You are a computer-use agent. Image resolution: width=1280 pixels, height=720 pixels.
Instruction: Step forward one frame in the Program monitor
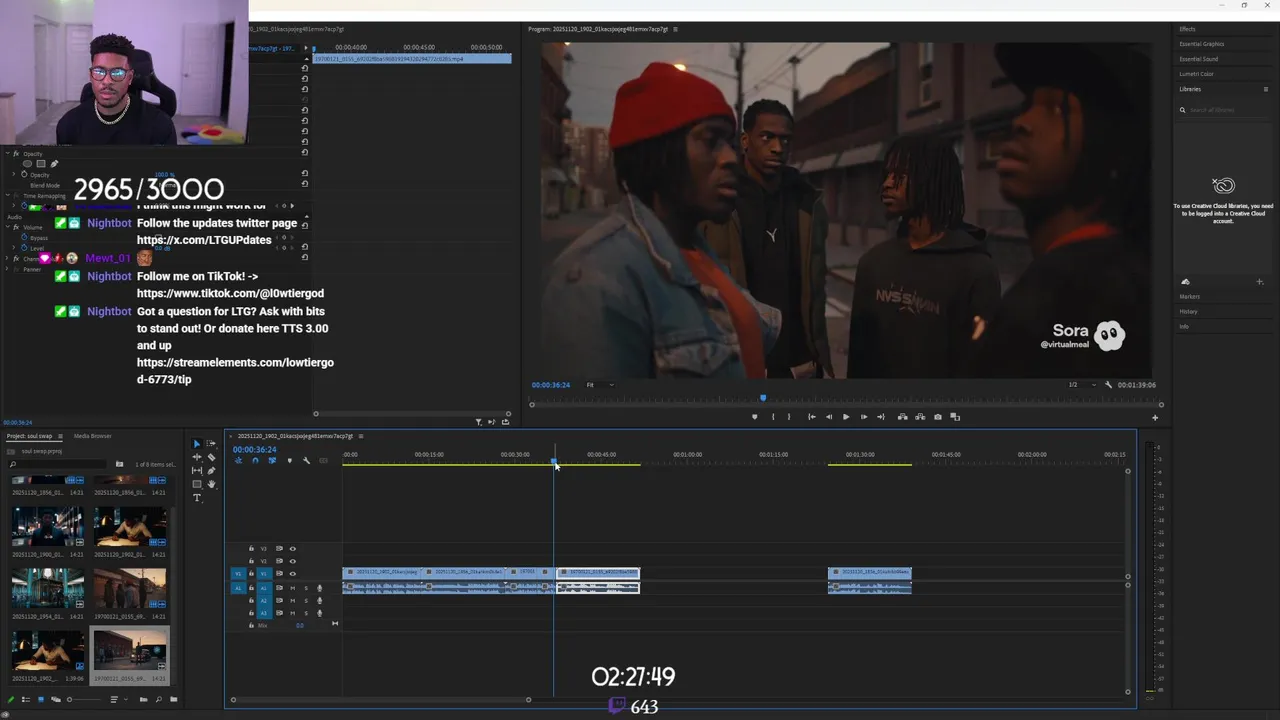(863, 417)
